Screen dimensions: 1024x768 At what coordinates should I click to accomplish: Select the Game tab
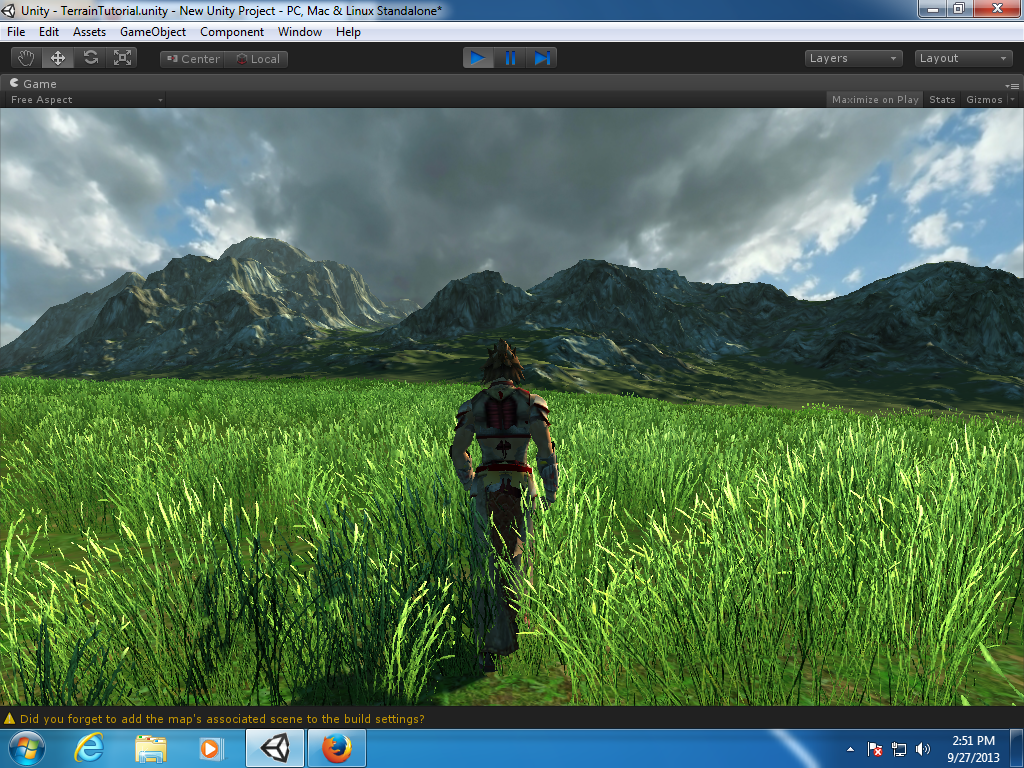pos(33,84)
